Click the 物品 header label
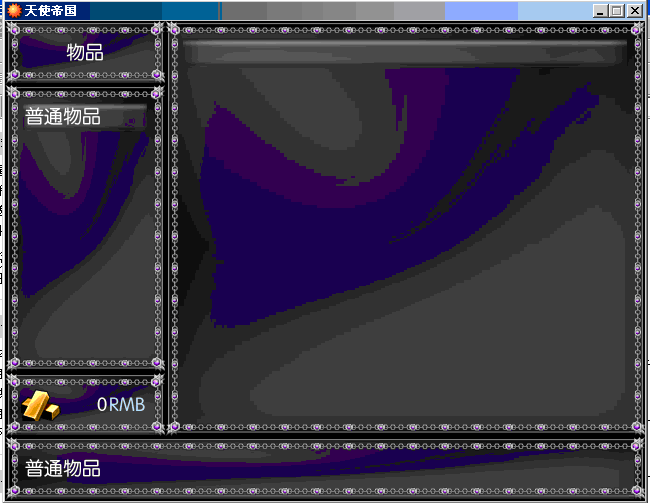 coord(85,52)
